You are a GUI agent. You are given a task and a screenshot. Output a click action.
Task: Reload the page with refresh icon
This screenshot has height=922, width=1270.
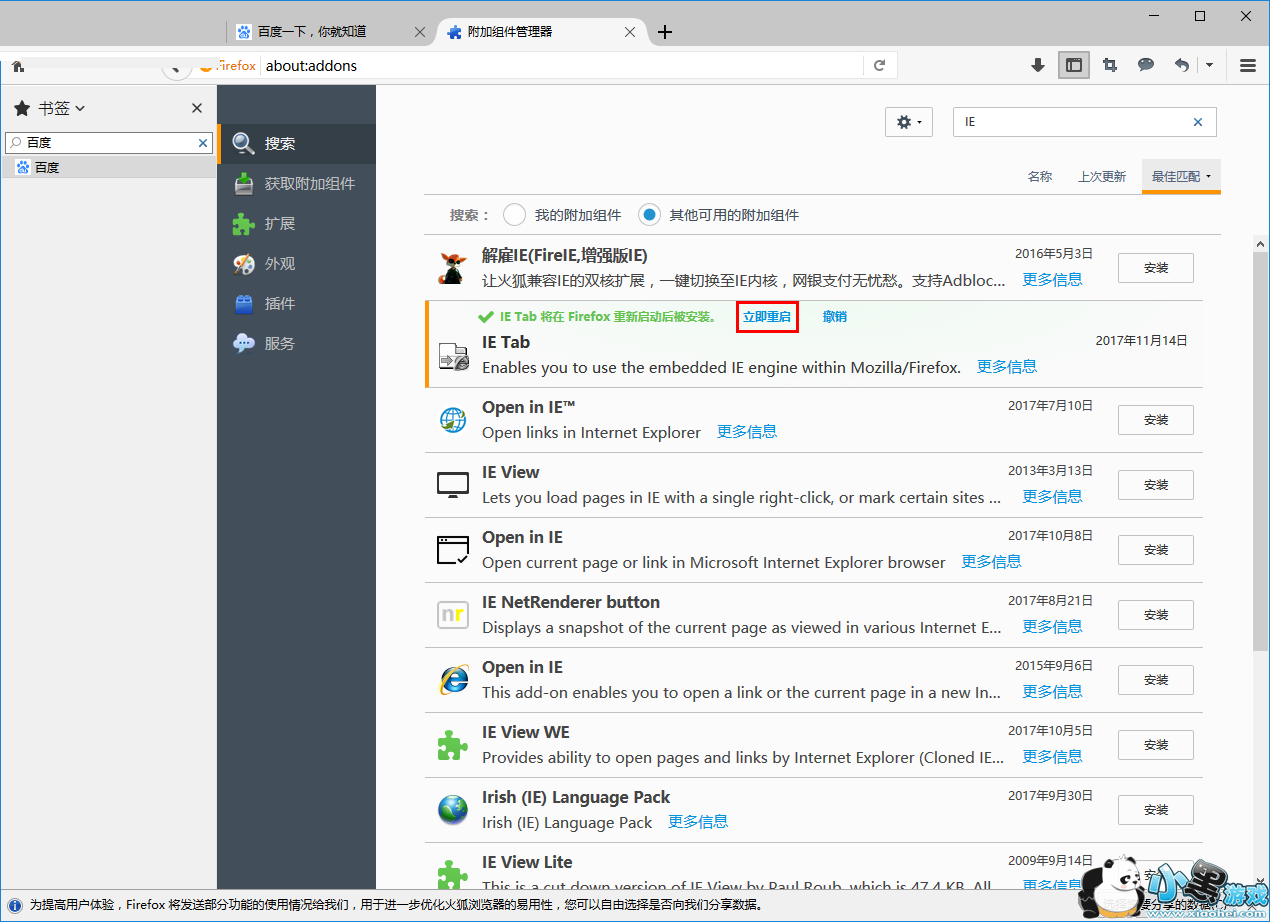880,65
